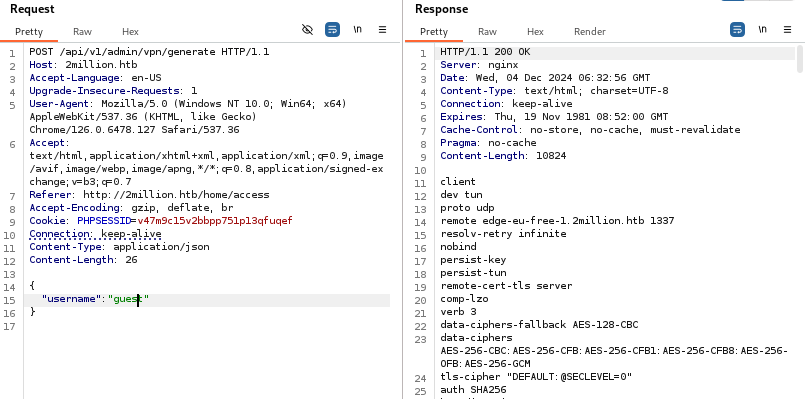
Task: Click the "guest" username value
Action: [x=128, y=299]
